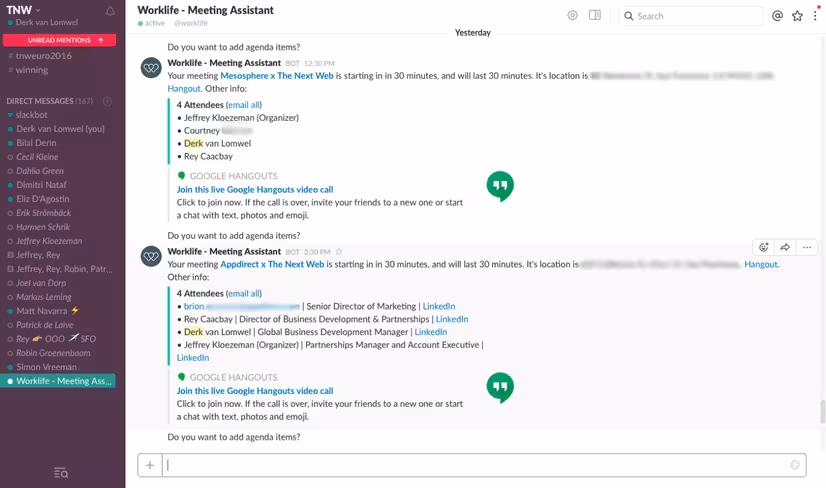Select Worklife - Meeting Ass... in sidebar
This screenshot has width=826, height=488.
click(58, 381)
